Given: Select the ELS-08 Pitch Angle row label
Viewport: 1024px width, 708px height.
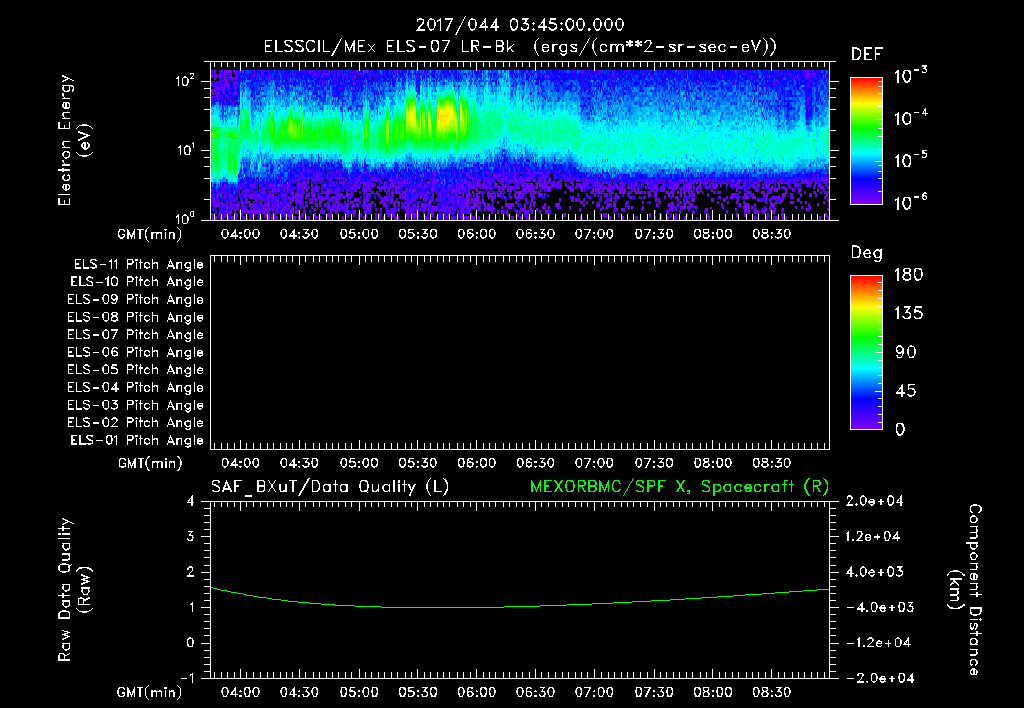Looking at the screenshot, I should [x=135, y=317].
